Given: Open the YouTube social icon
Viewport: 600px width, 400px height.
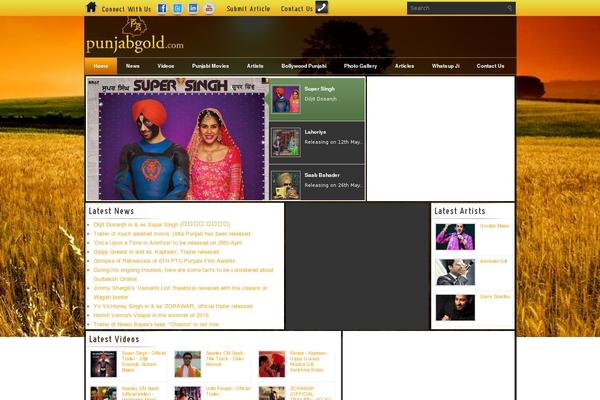Looking at the screenshot, I should click(209, 8).
